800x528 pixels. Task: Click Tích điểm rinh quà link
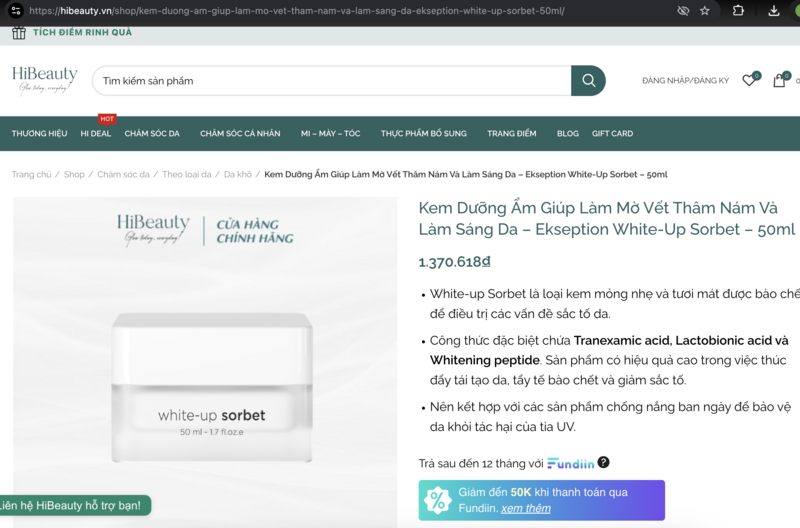pos(82,33)
